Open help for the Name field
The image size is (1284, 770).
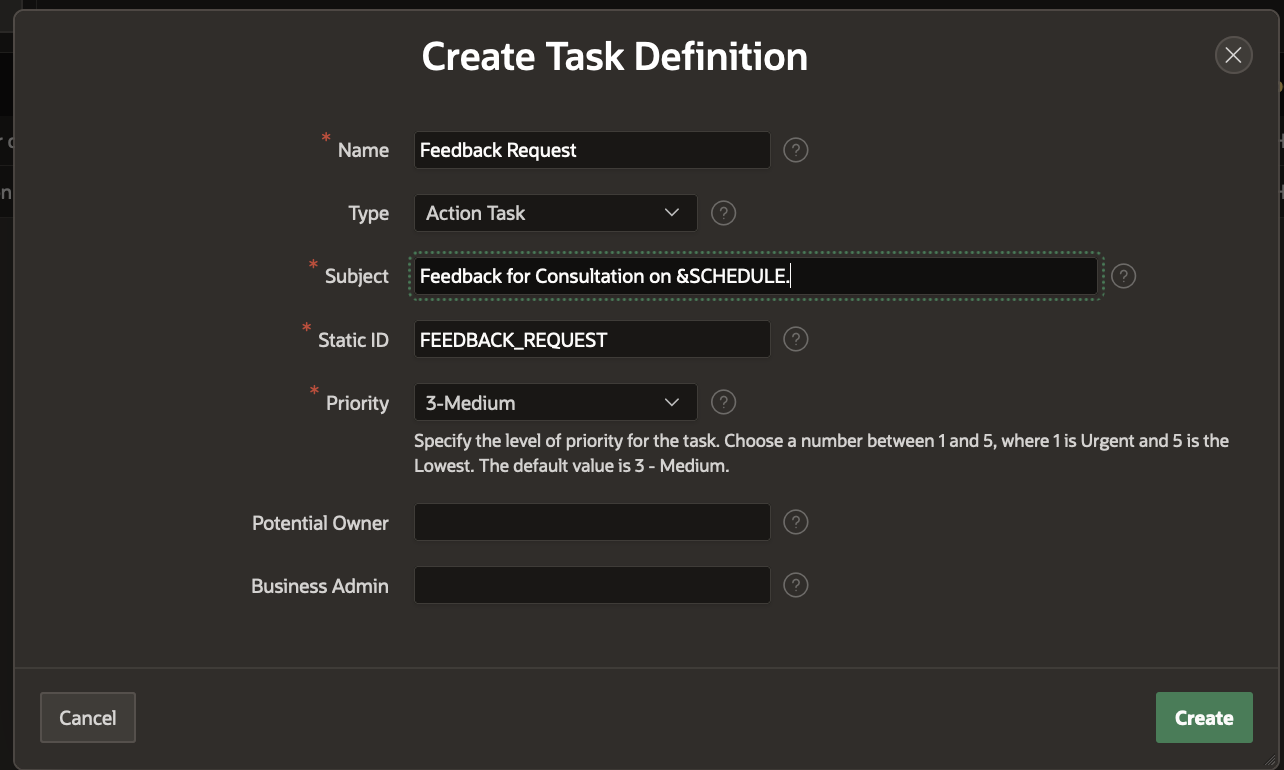[x=795, y=150]
